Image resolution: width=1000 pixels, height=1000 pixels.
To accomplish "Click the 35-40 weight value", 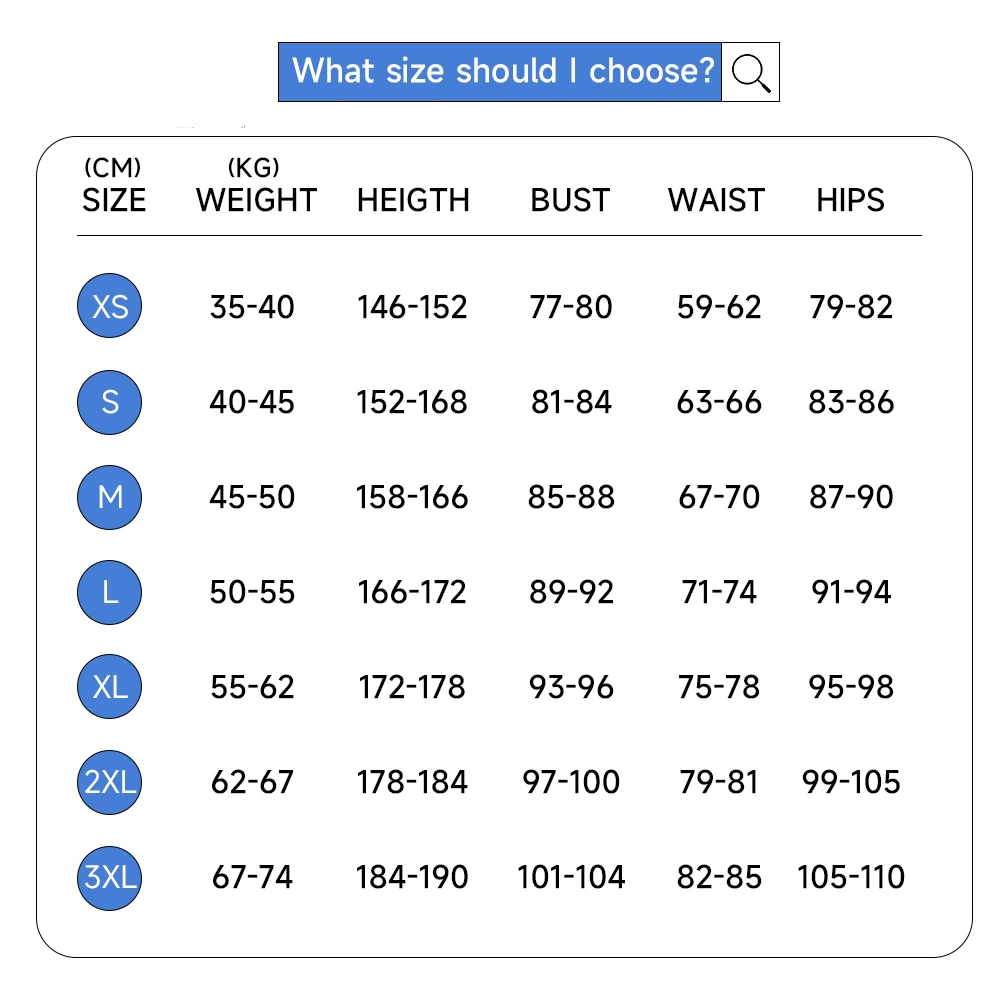I will point(252,306).
